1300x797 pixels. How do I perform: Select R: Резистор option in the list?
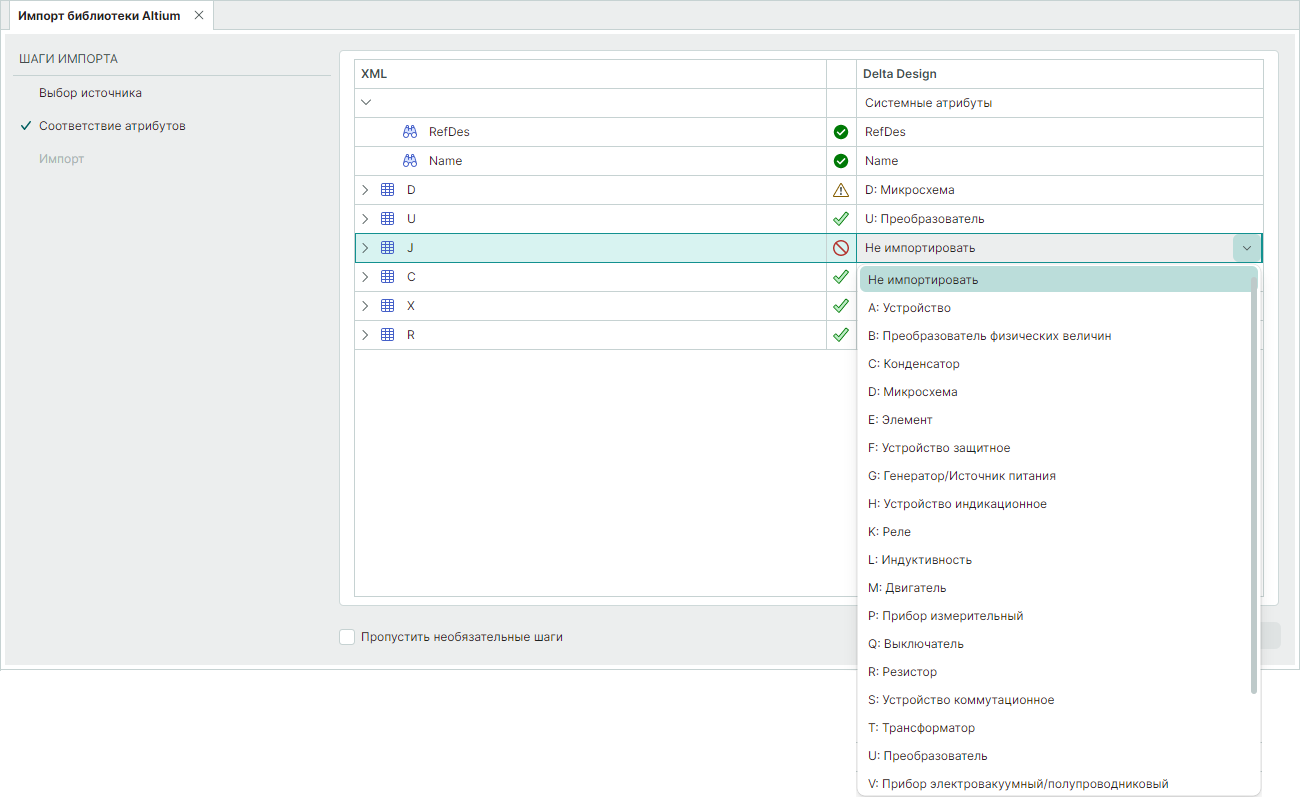[902, 672]
